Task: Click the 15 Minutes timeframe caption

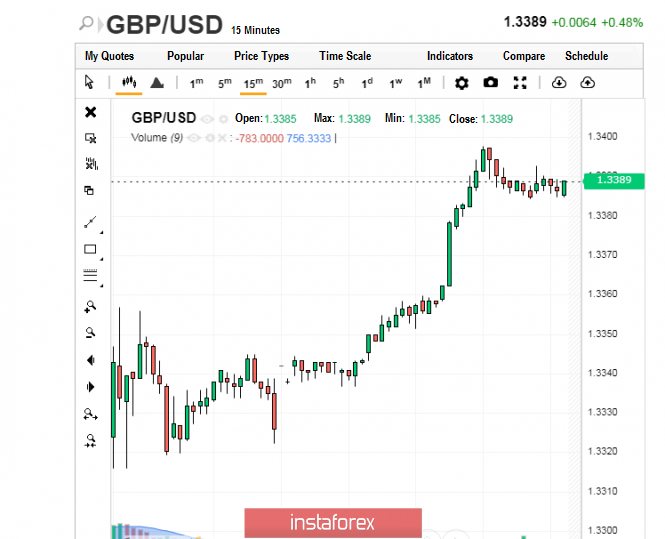Action: (255, 30)
